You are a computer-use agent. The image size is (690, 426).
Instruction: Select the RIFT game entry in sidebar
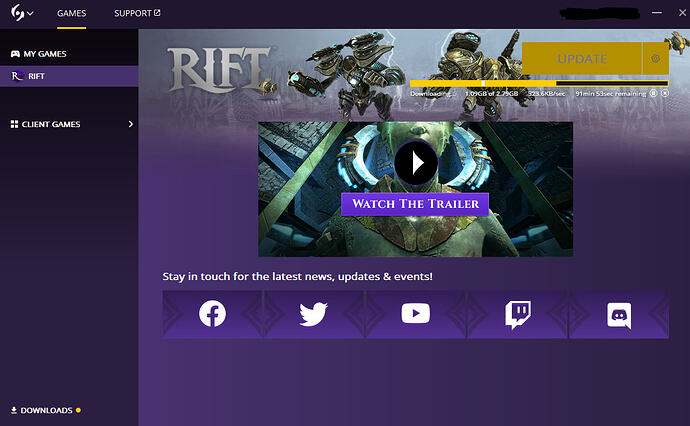[69, 76]
